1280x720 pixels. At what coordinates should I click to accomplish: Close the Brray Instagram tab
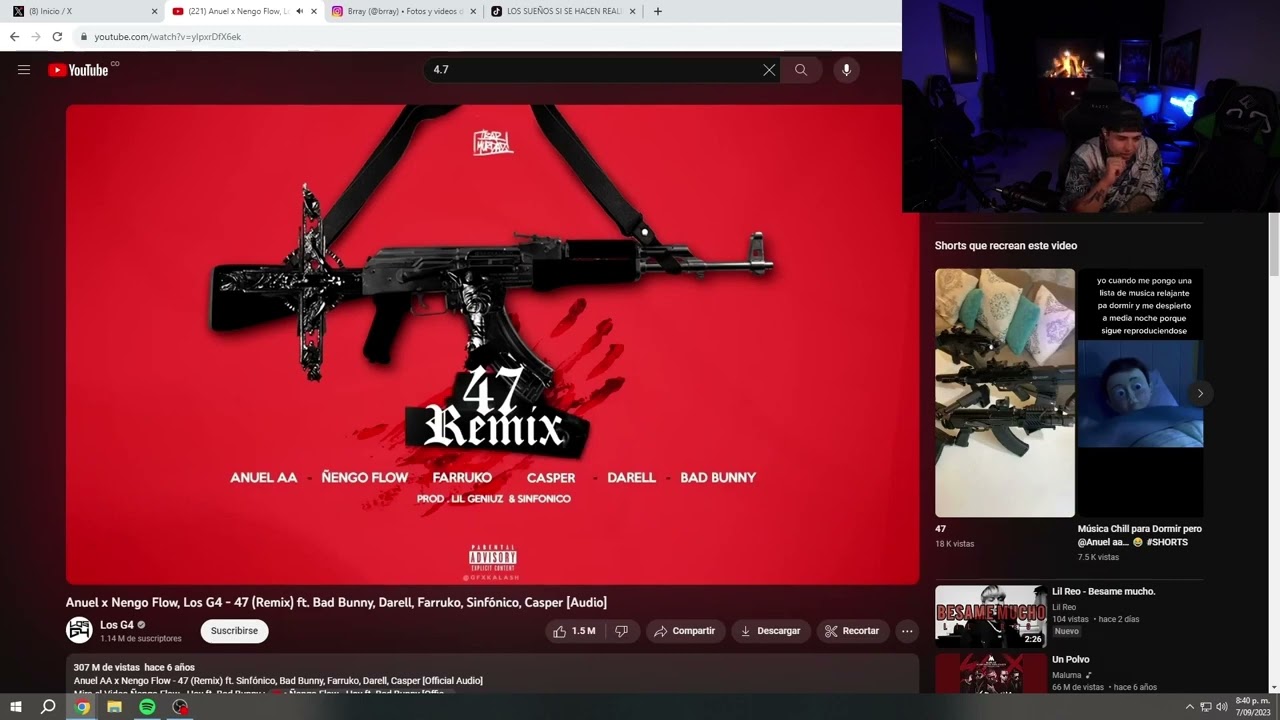[473, 11]
